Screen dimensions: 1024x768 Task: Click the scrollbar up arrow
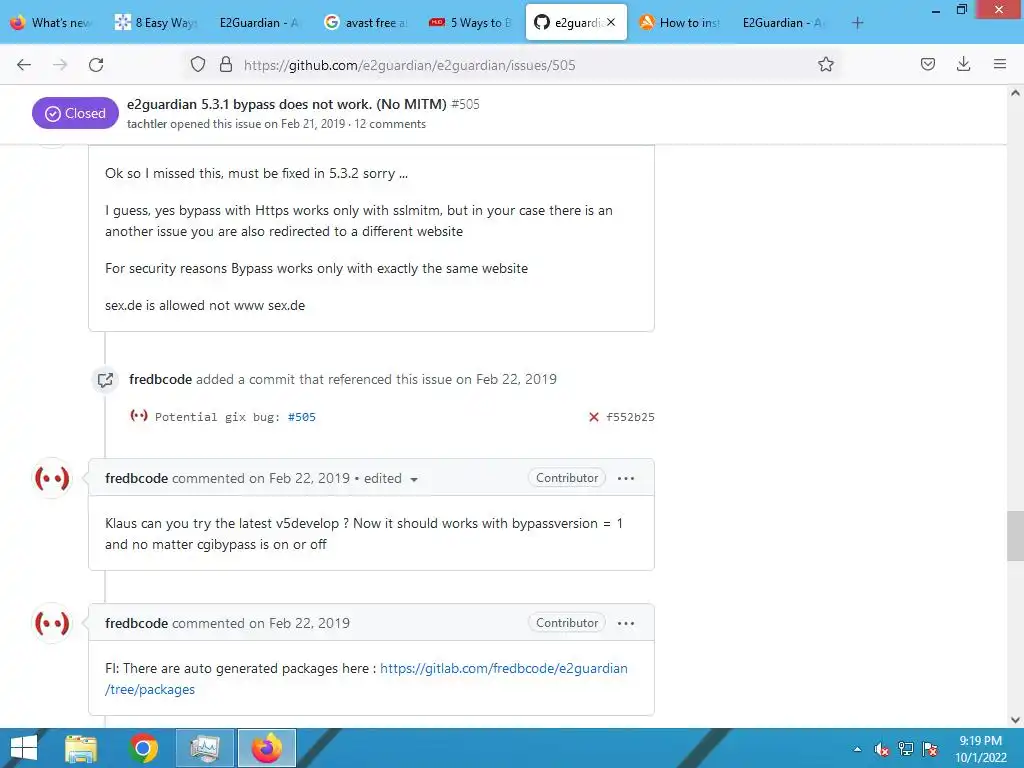(1015, 93)
